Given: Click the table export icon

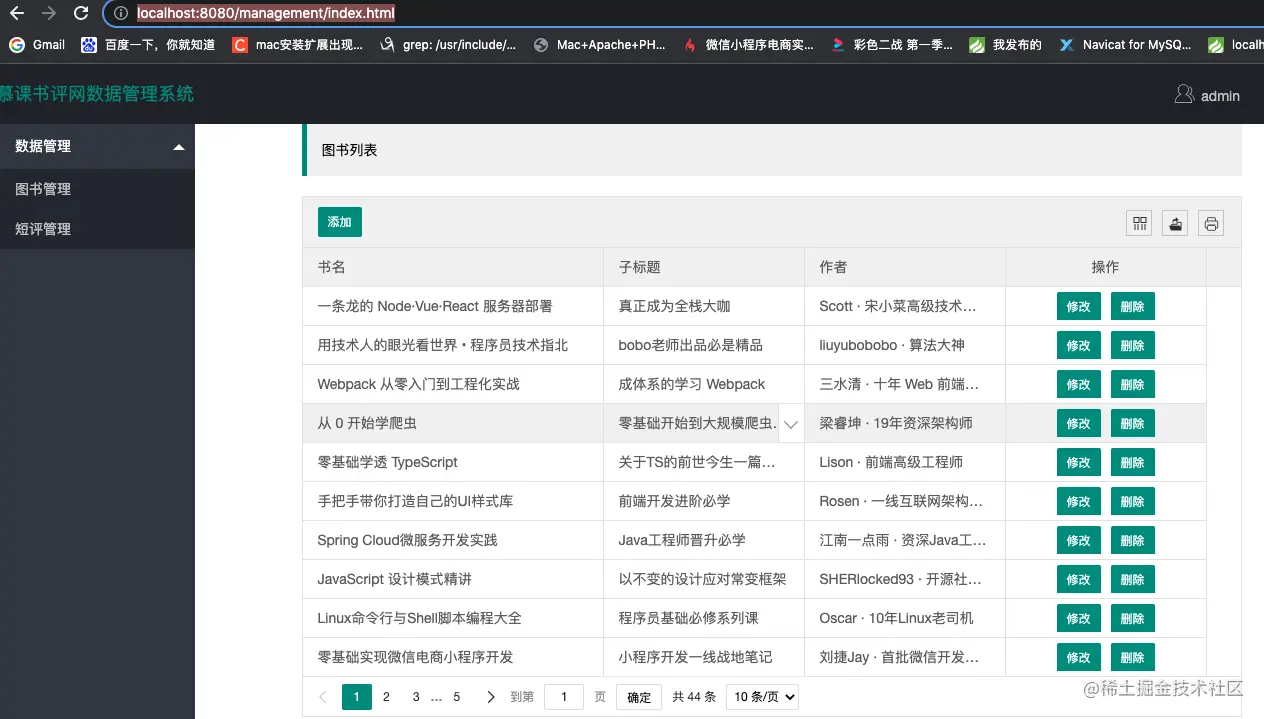Looking at the screenshot, I should coord(1175,224).
